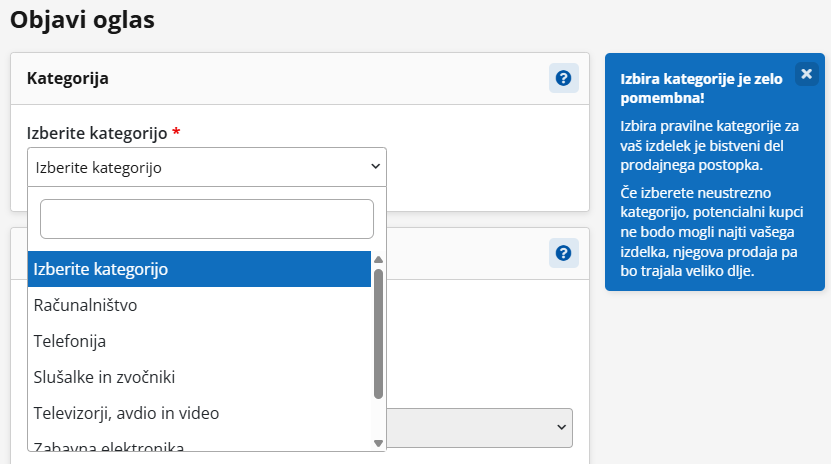Image resolution: width=831 pixels, height=464 pixels.
Task: Click the help icon in Kategorija header
Action: tap(564, 78)
